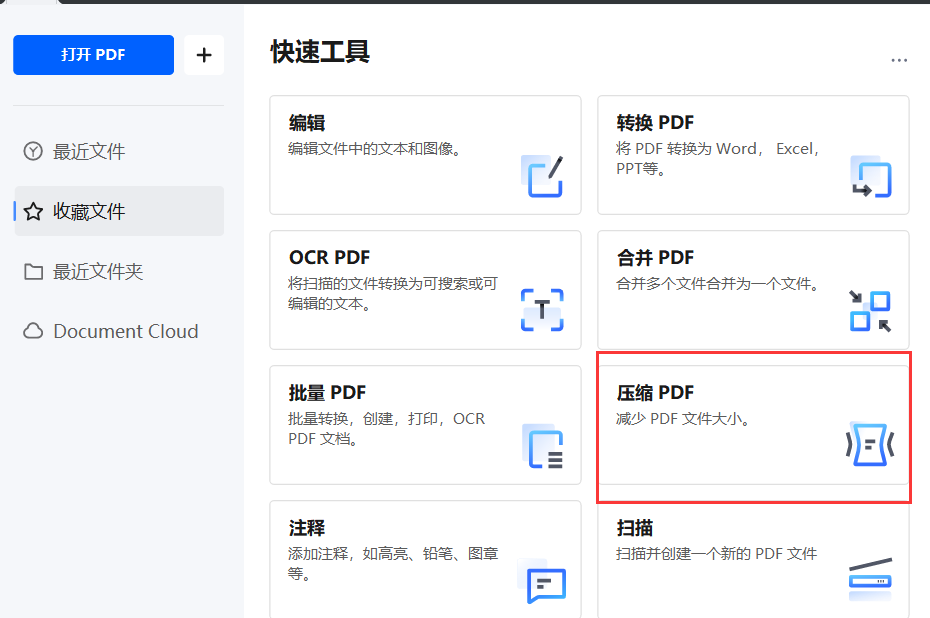Click the 打开 PDF button

[93, 55]
